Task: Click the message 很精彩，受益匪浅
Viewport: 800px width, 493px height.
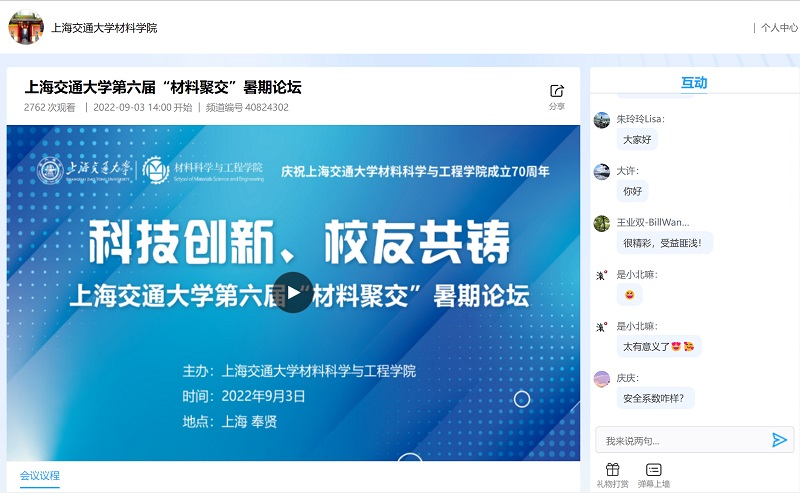Action: pos(665,243)
